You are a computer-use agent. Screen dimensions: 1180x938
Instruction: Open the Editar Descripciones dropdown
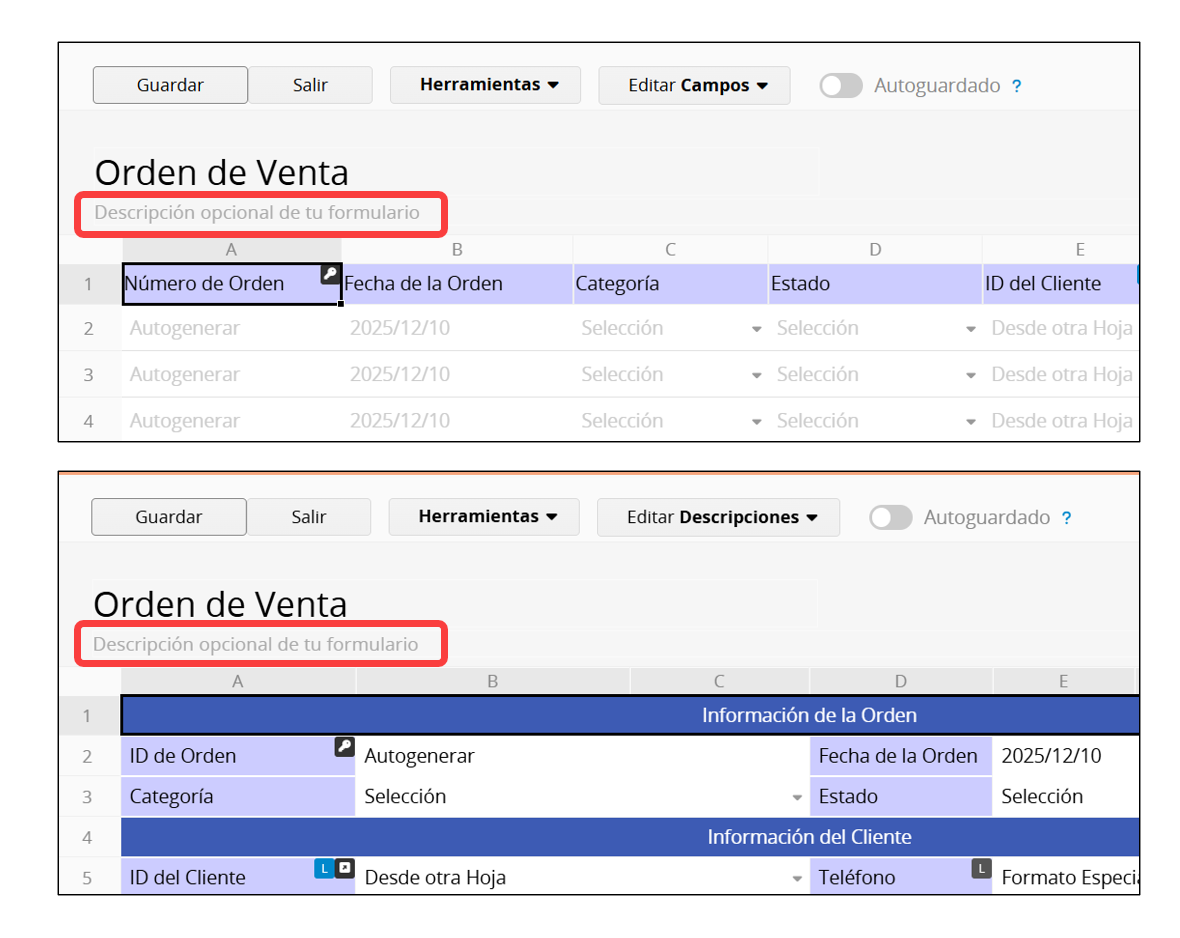(718, 518)
